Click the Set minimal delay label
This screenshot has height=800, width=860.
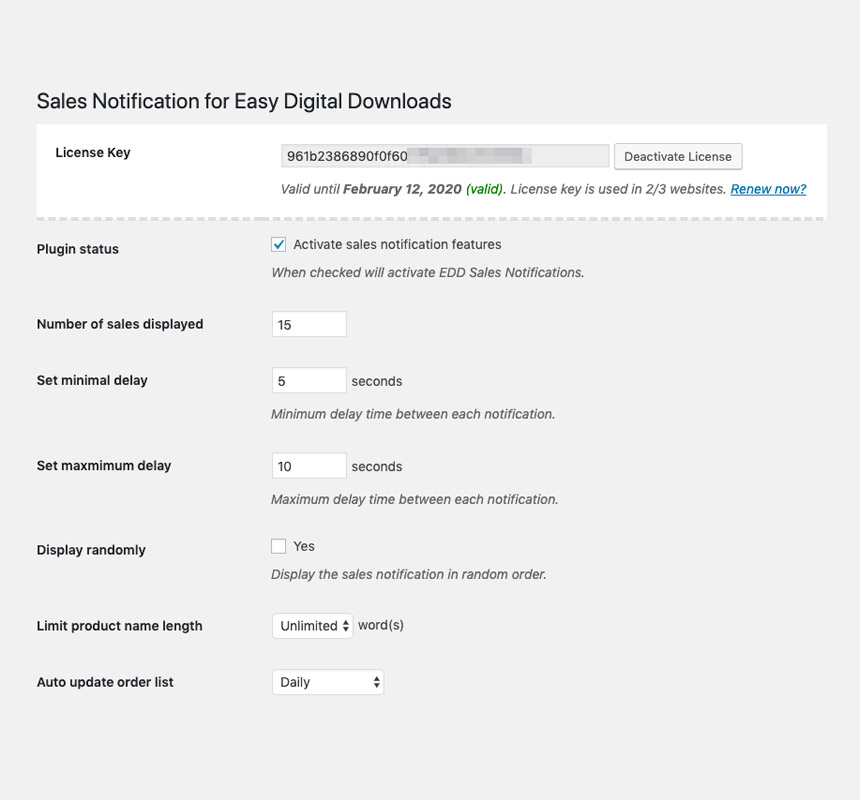coord(92,380)
